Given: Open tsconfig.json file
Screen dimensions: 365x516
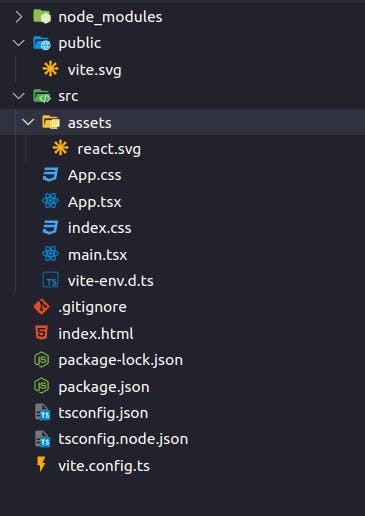Looking at the screenshot, I should point(103,413).
